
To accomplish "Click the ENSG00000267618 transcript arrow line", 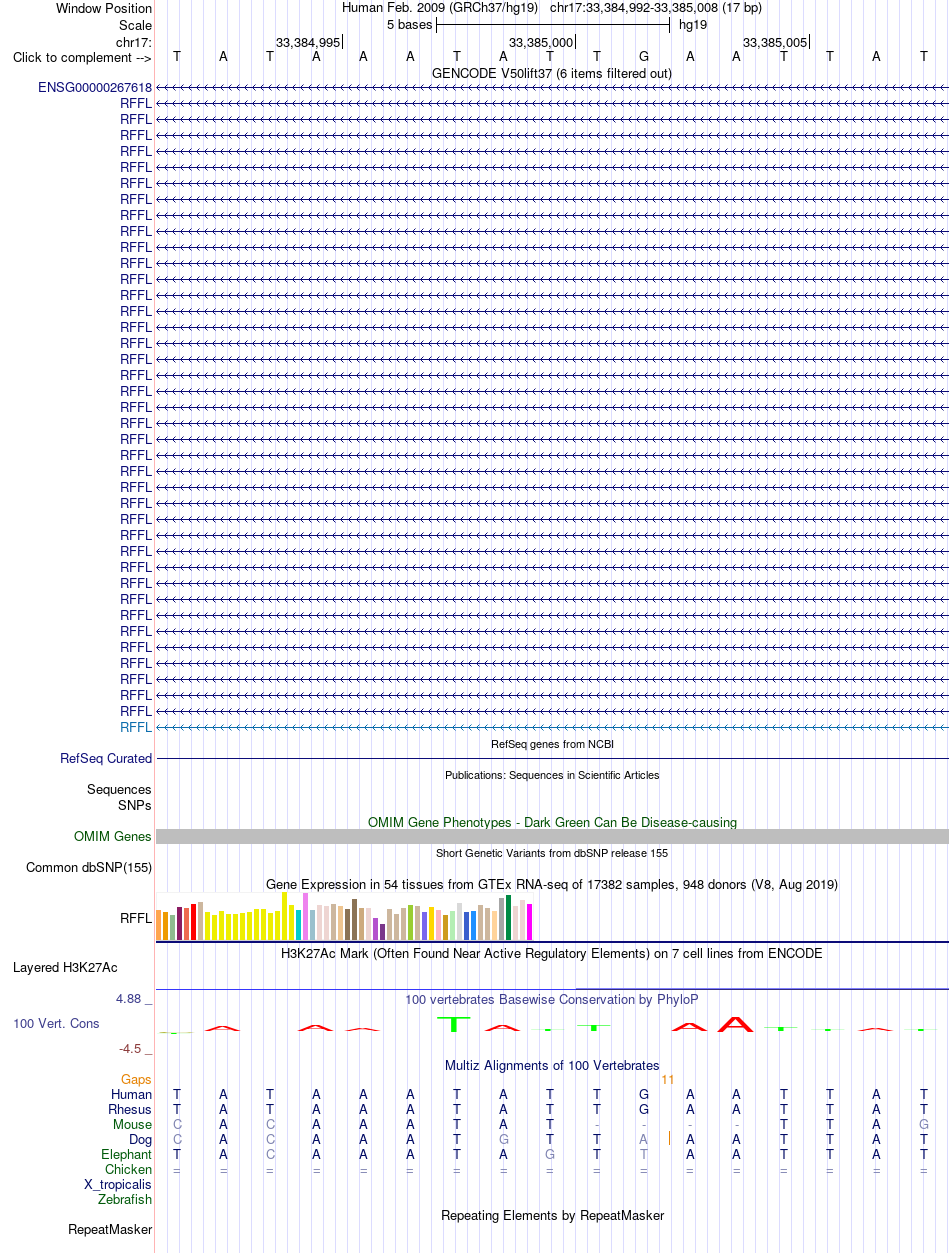I will [x=552, y=88].
